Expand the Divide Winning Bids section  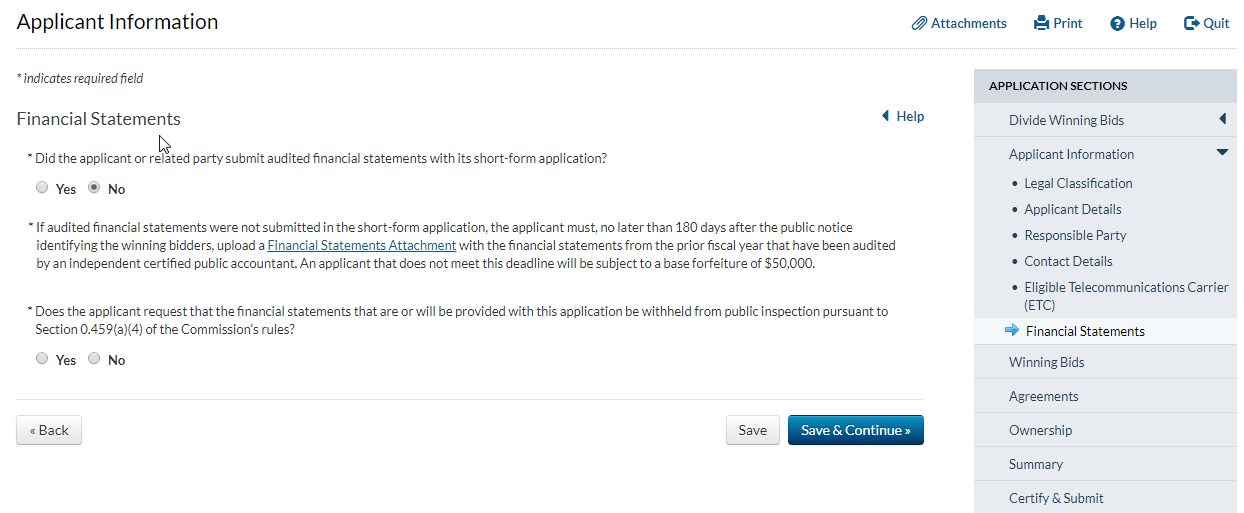pos(1222,120)
